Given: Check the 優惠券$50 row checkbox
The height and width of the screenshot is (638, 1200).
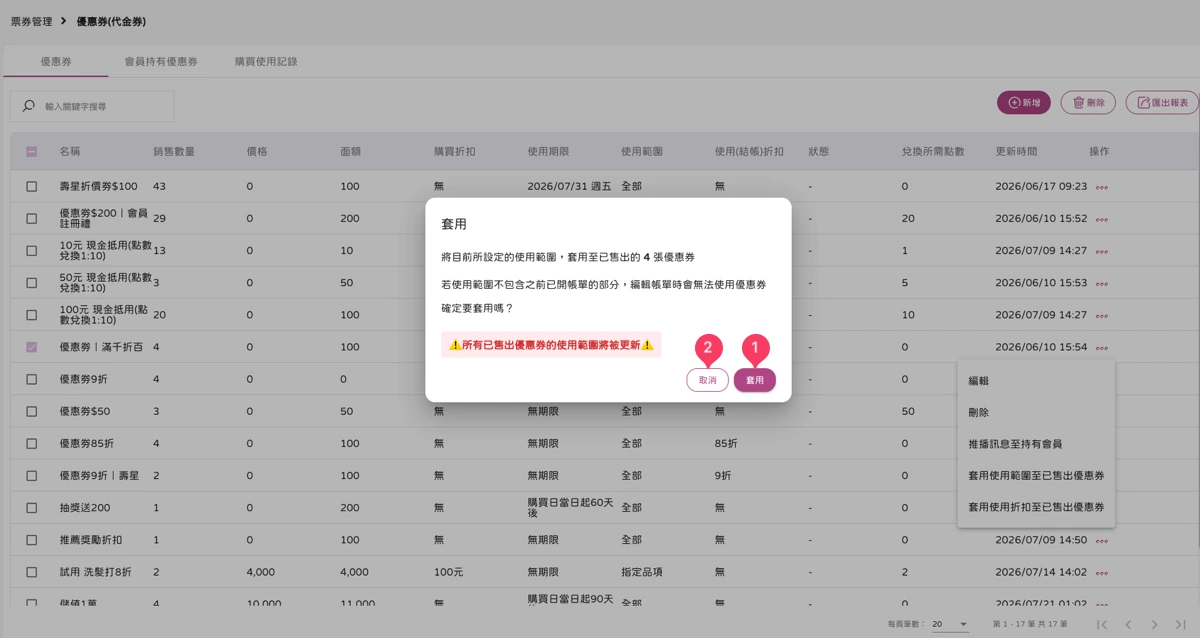Looking at the screenshot, I should [32, 411].
